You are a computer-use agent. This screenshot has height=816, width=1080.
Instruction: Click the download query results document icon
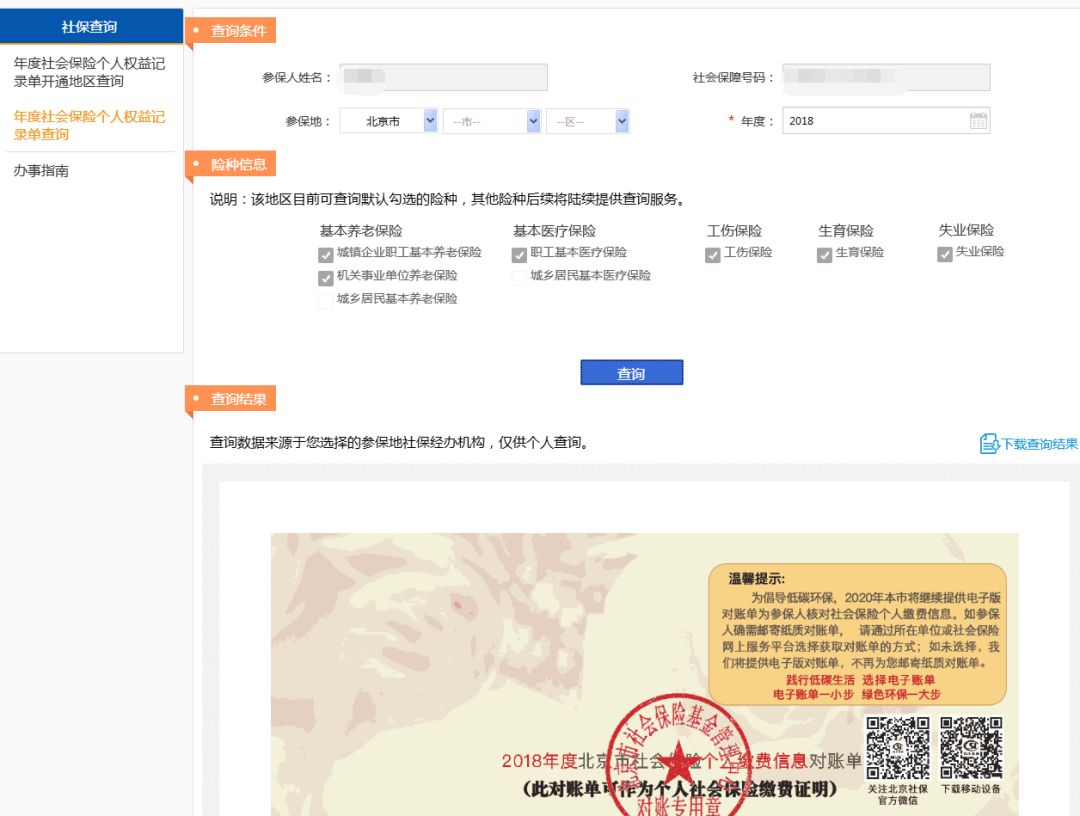point(989,444)
